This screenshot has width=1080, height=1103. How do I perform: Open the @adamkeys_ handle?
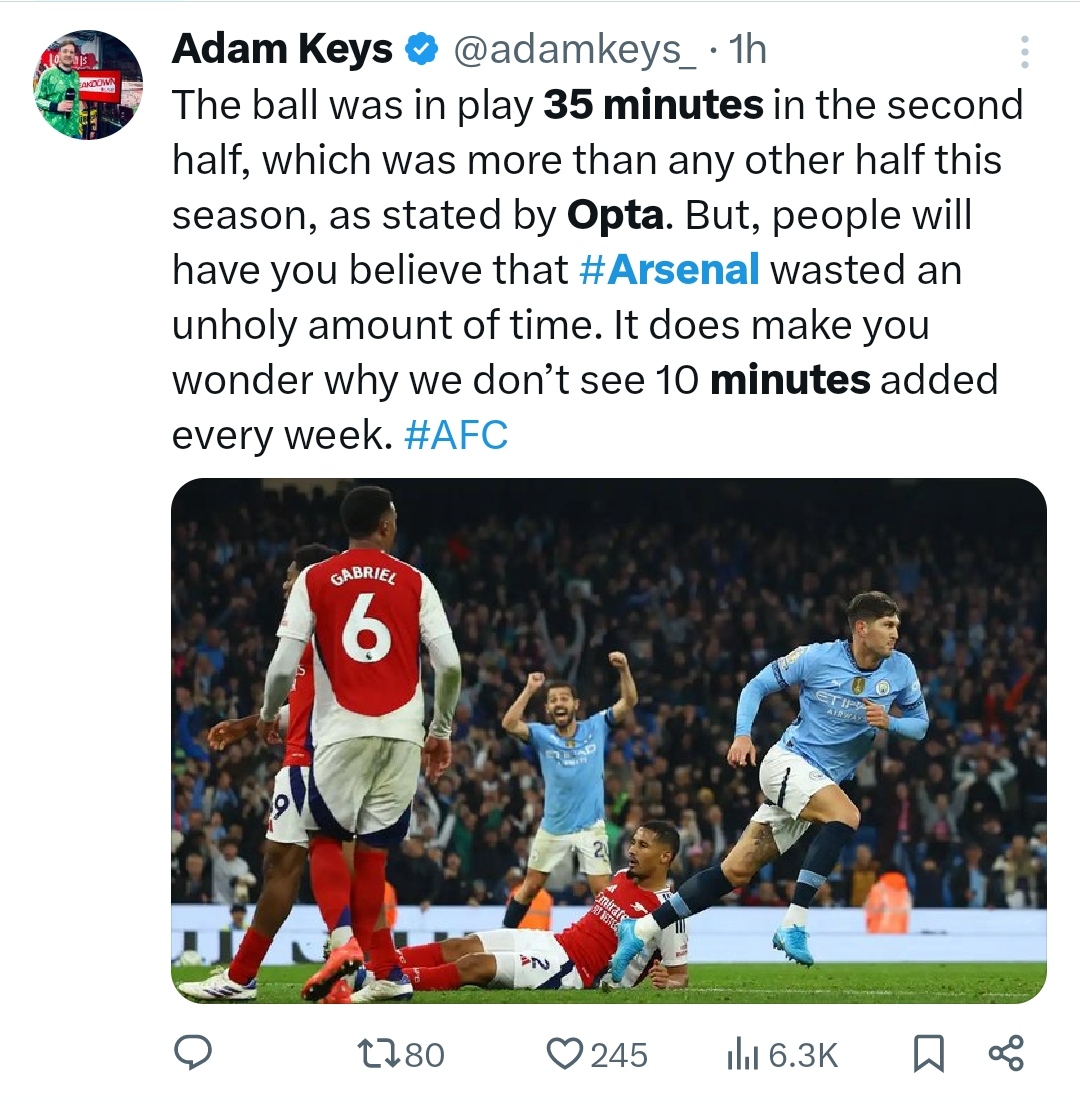tap(574, 50)
